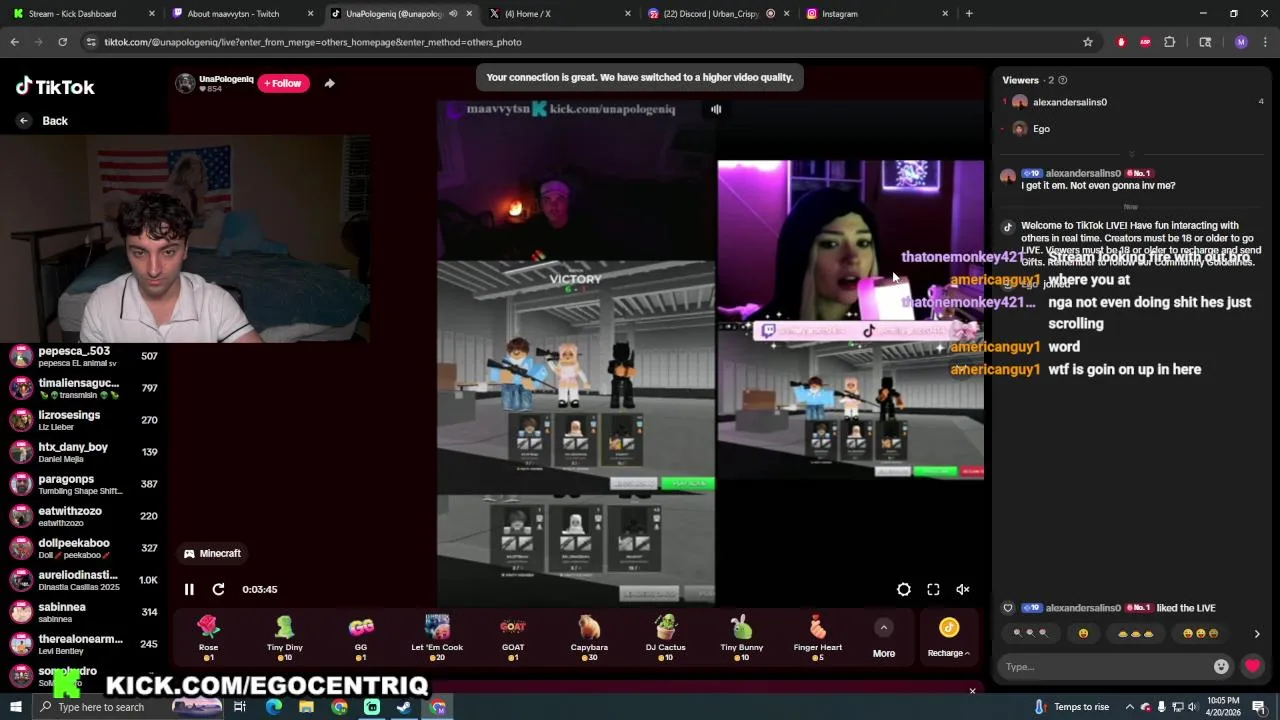Select viewer Ego in Viewers list
The width and height of the screenshot is (1280, 720).
pyautogui.click(x=1031, y=129)
